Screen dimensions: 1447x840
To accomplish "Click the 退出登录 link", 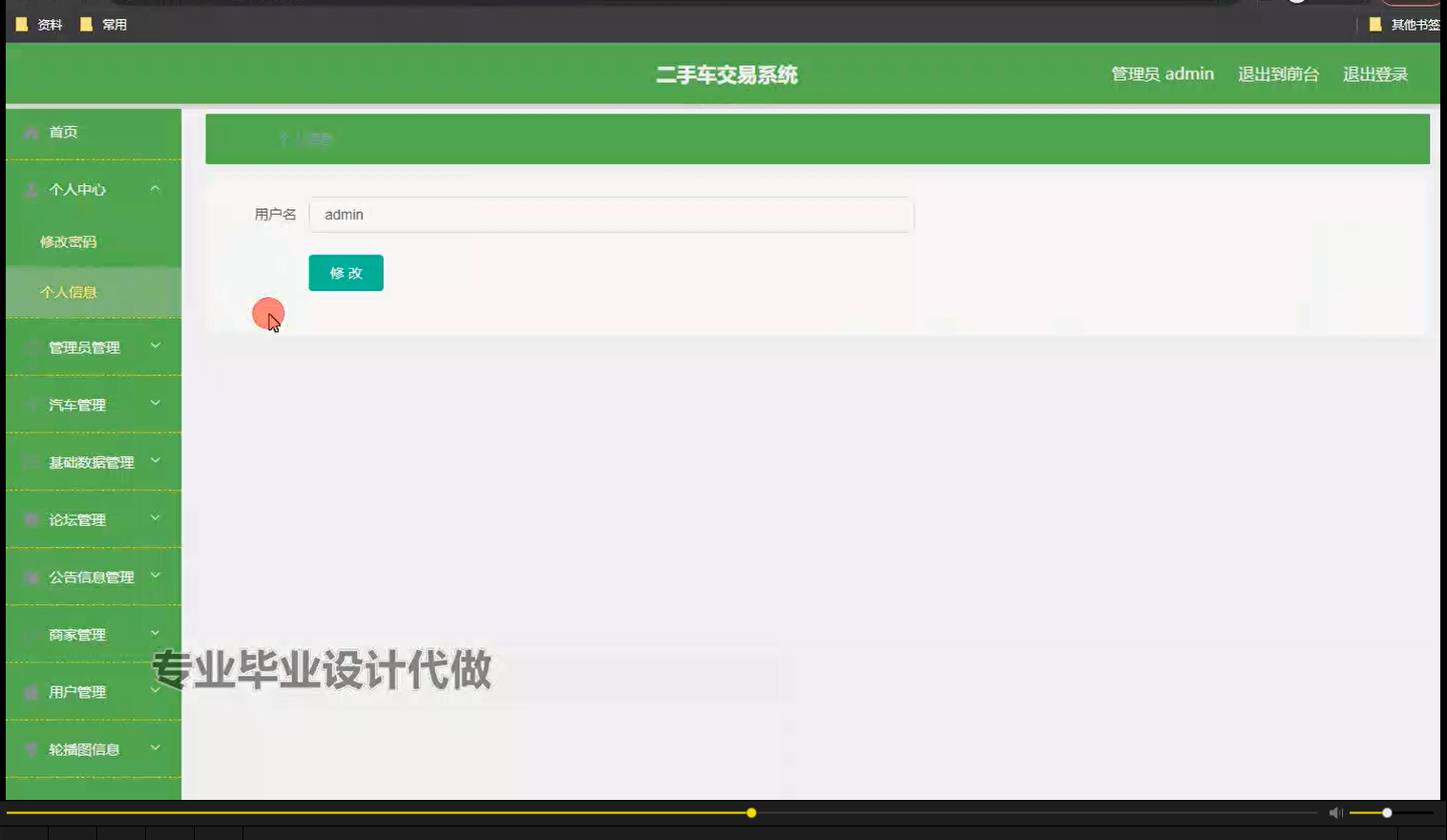I will click(1374, 73).
